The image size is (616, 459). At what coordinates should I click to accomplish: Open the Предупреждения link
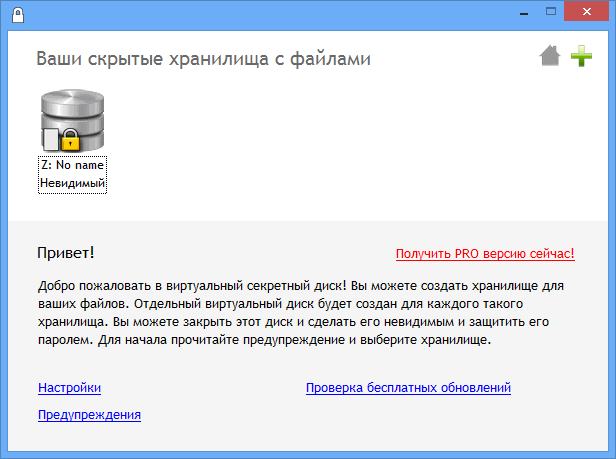coord(89,414)
